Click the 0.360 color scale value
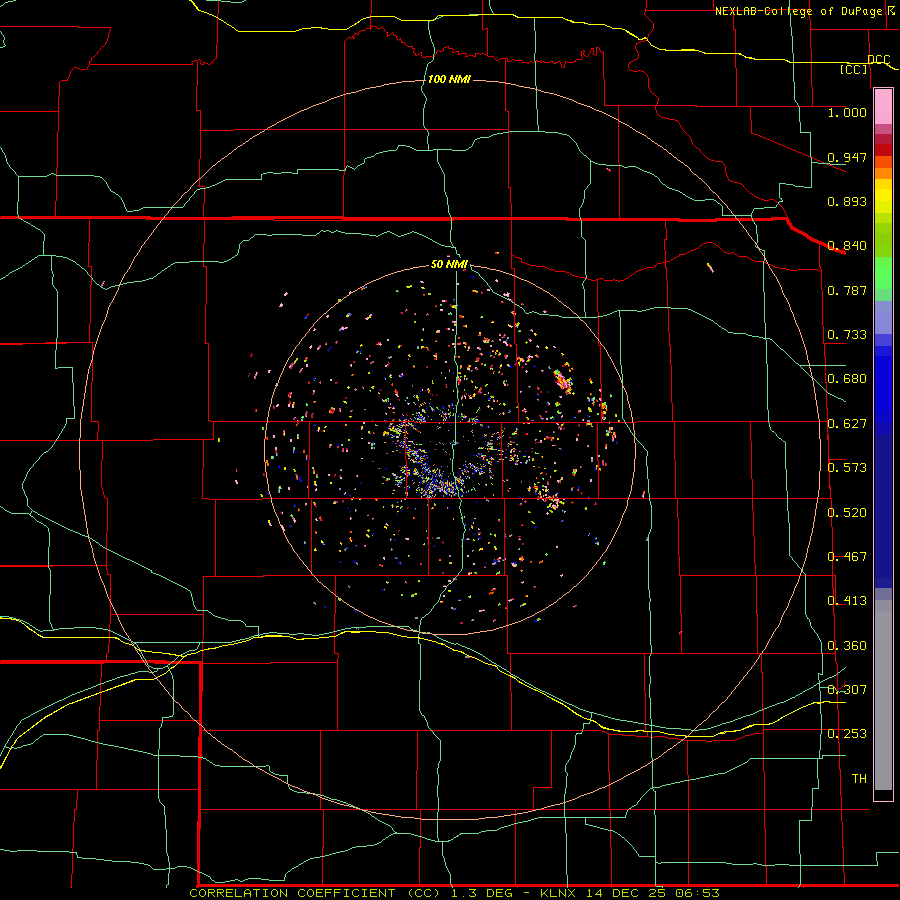 tap(847, 646)
